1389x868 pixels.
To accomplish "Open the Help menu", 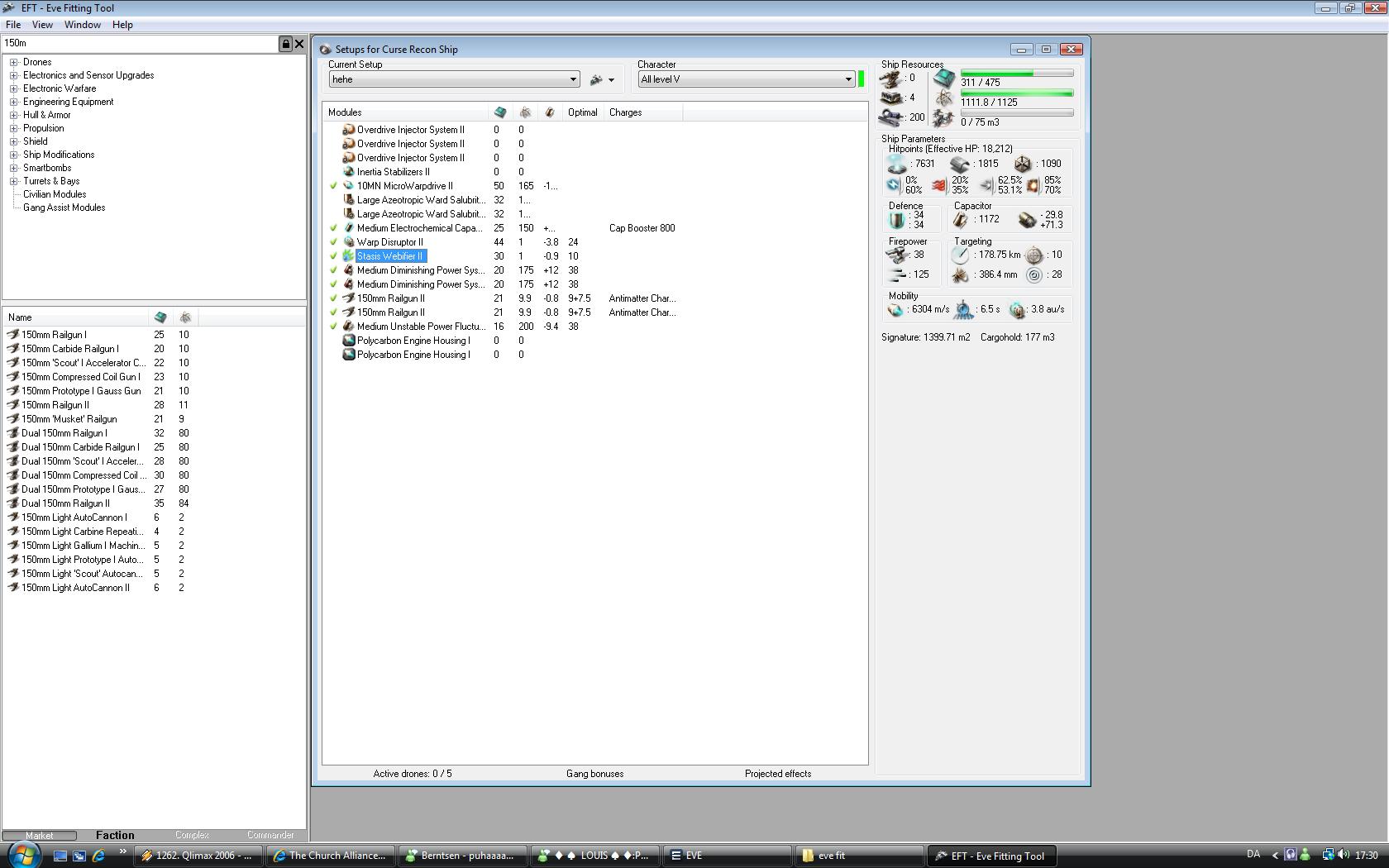I will coord(122,25).
